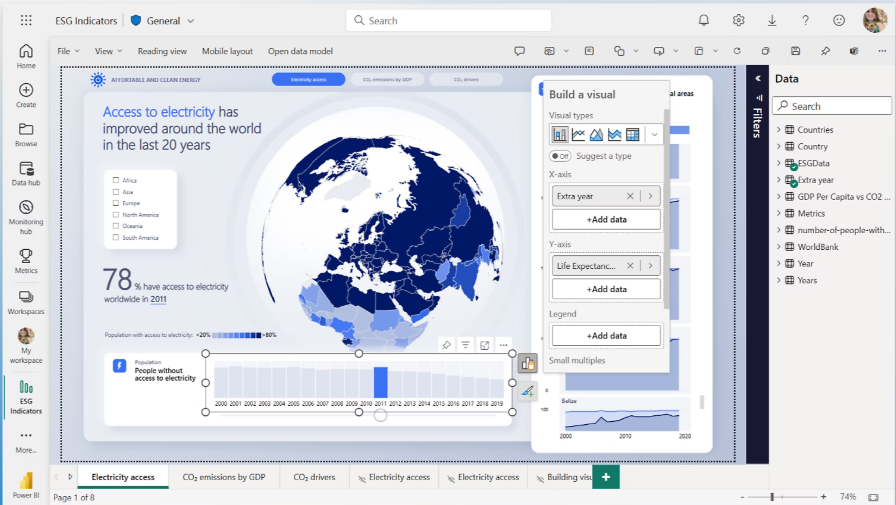
Task: Expand the Countries table
Action: [x=778, y=130]
